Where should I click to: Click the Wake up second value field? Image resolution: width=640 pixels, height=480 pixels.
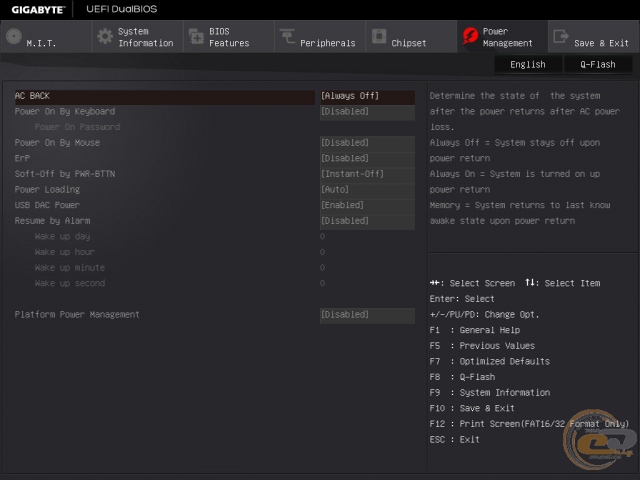(322, 283)
